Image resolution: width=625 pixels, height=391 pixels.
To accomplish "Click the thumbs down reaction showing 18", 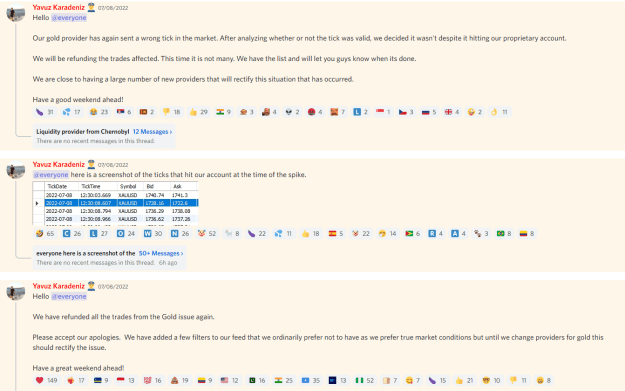I will tap(171, 112).
